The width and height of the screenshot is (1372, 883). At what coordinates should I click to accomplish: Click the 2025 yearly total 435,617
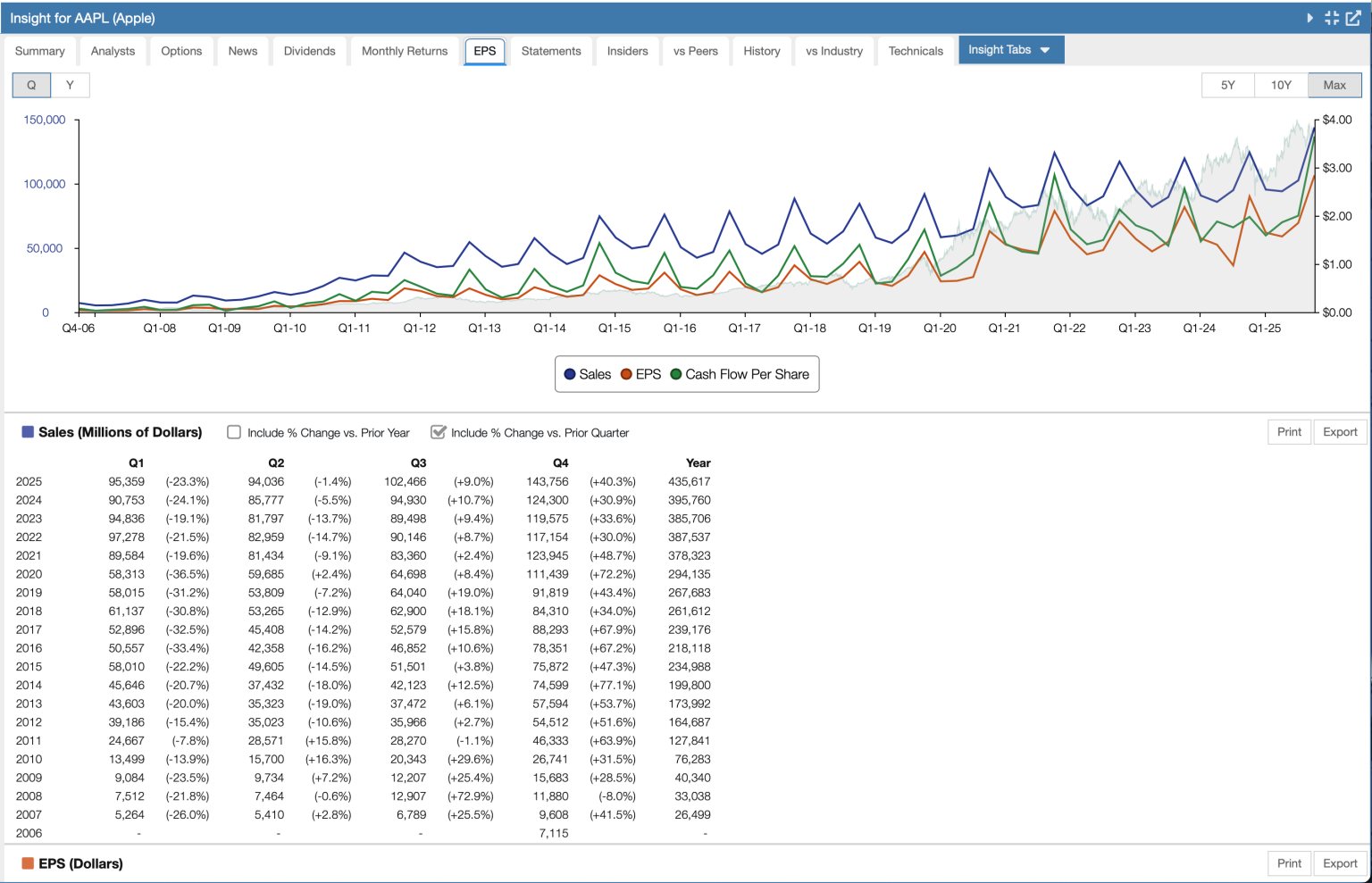click(690, 481)
